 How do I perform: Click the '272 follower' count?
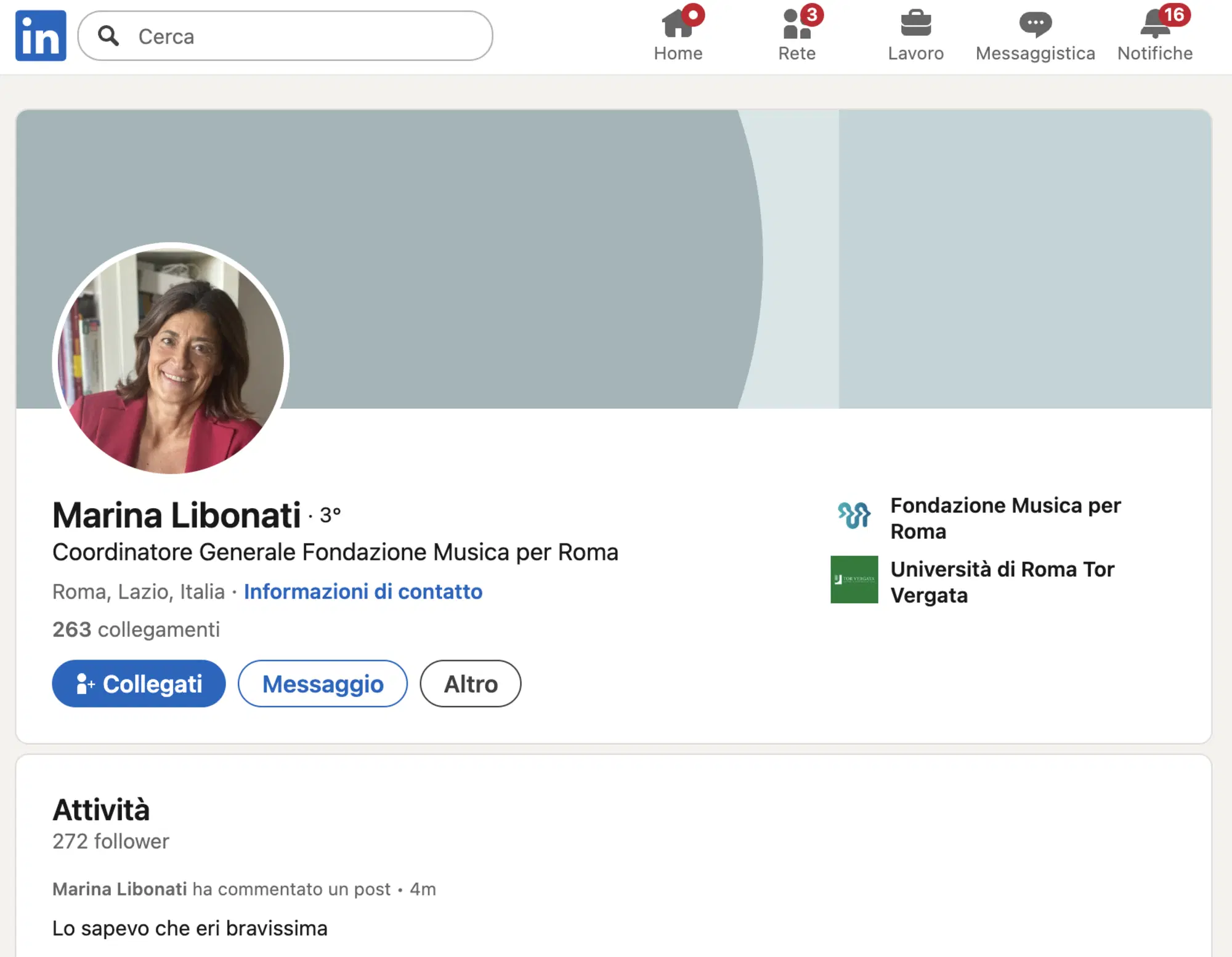pyautogui.click(x=111, y=841)
